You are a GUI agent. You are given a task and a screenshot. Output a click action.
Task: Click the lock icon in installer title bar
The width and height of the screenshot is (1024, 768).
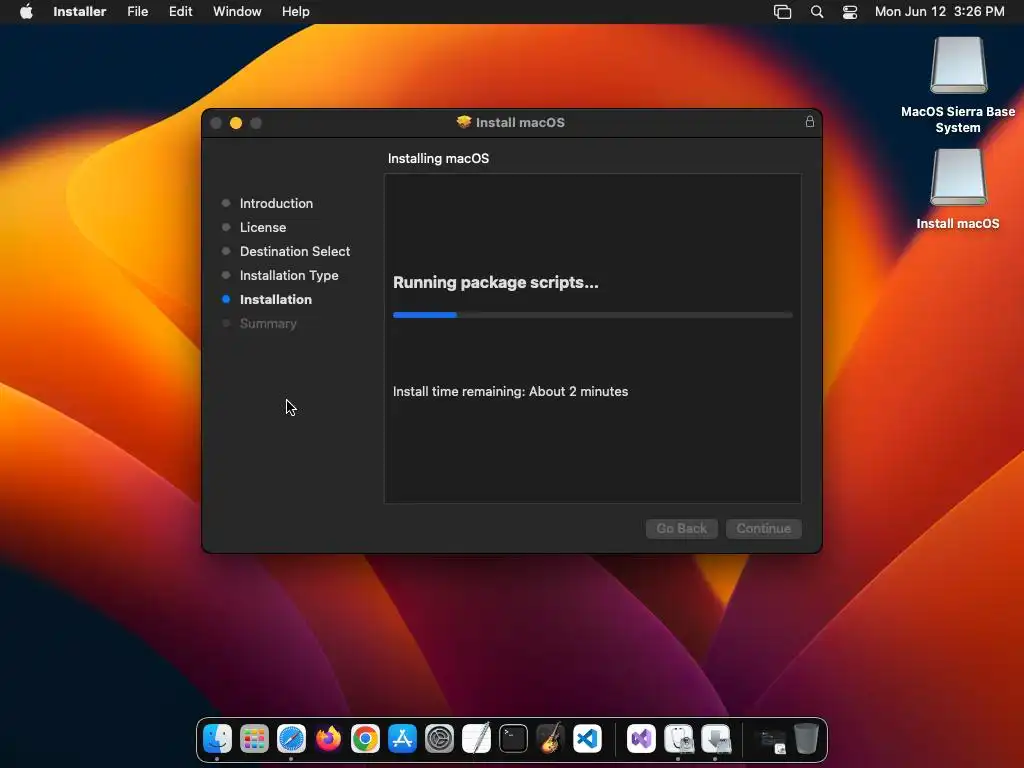pos(810,121)
